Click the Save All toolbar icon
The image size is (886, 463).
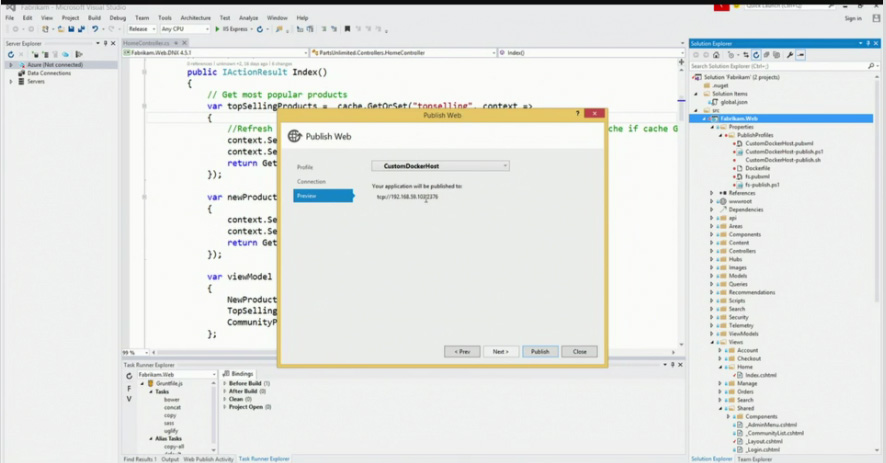click(x=80, y=29)
